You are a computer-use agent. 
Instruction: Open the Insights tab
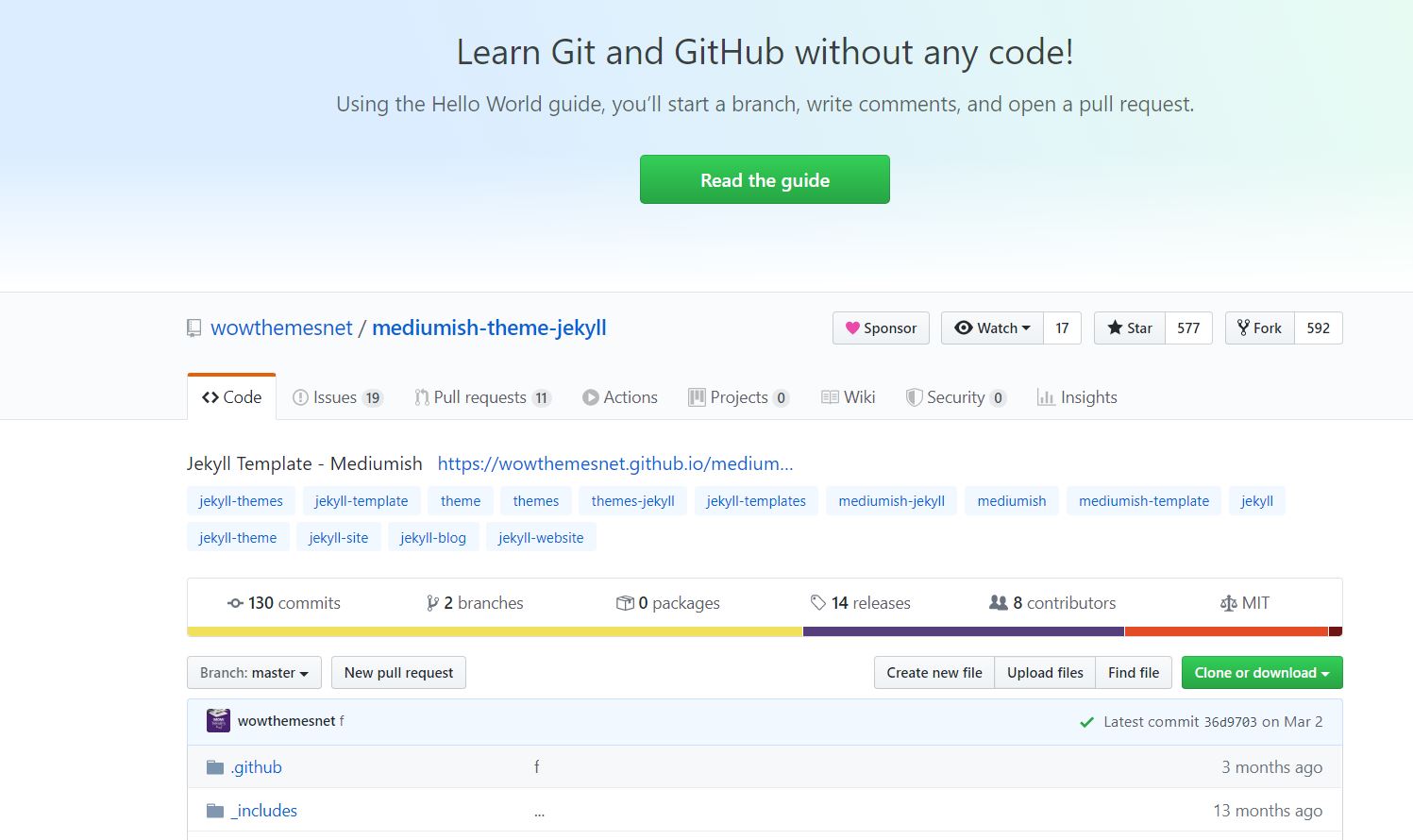point(1077,397)
